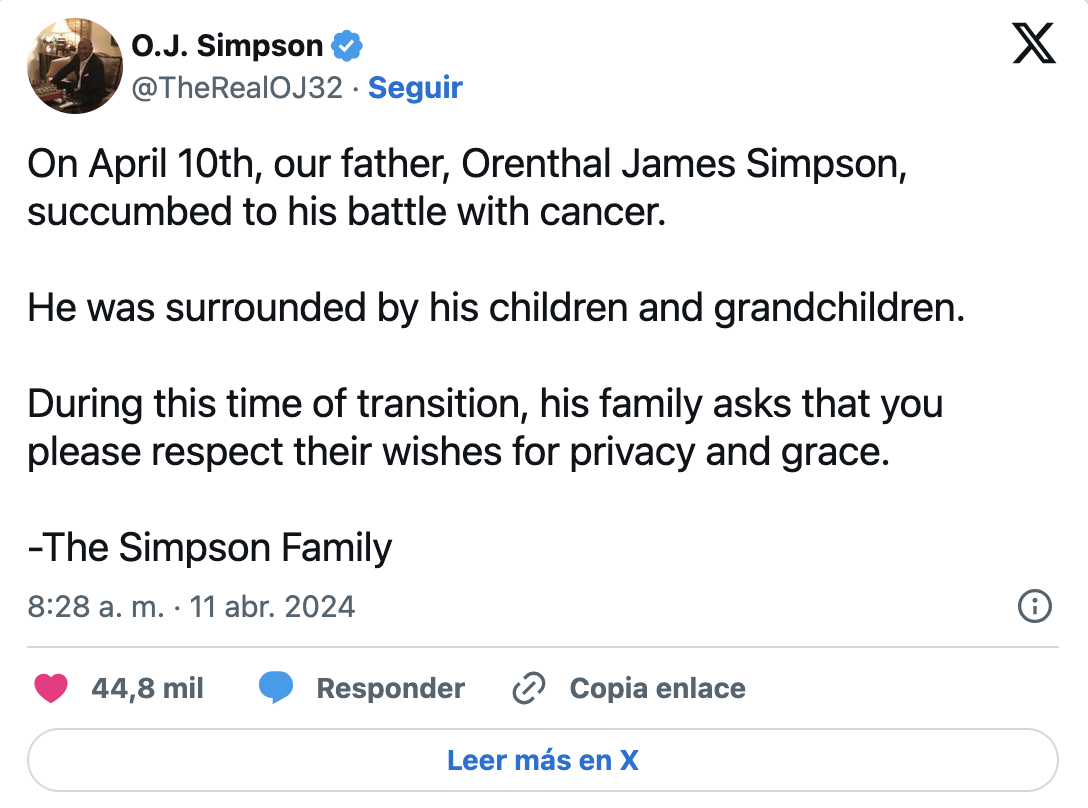The image size is (1088, 808).
Task: Open O.J. Simpson's profile picture
Action: tap(72, 65)
